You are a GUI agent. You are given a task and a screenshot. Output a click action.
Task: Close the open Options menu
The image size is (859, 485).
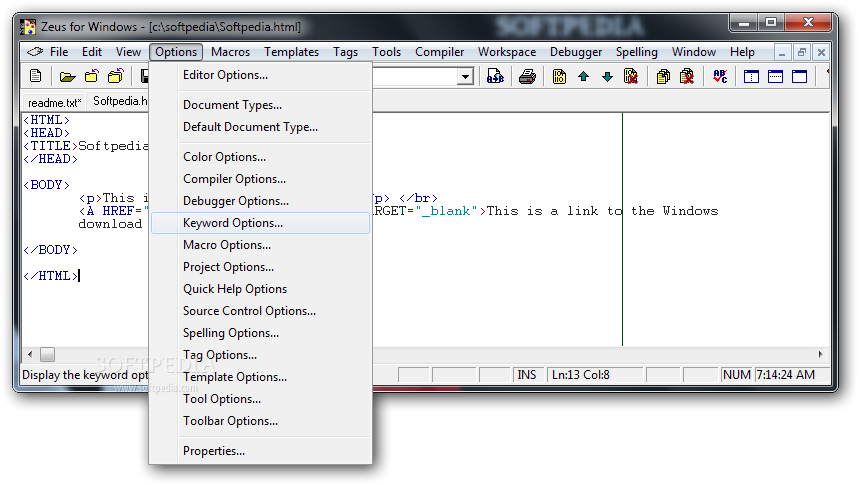pyautogui.click(x=176, y=52)
